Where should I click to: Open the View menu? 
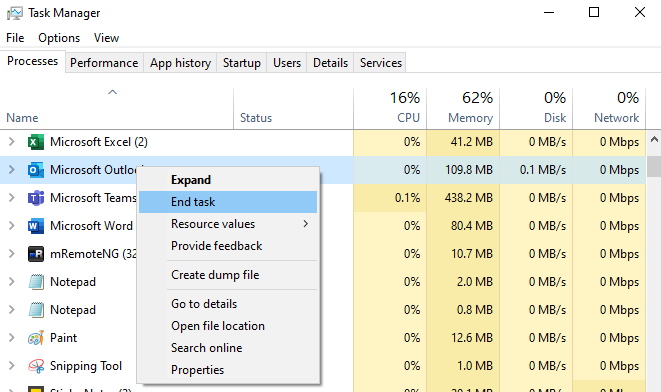pyautogui.click(x=106, y=38)
